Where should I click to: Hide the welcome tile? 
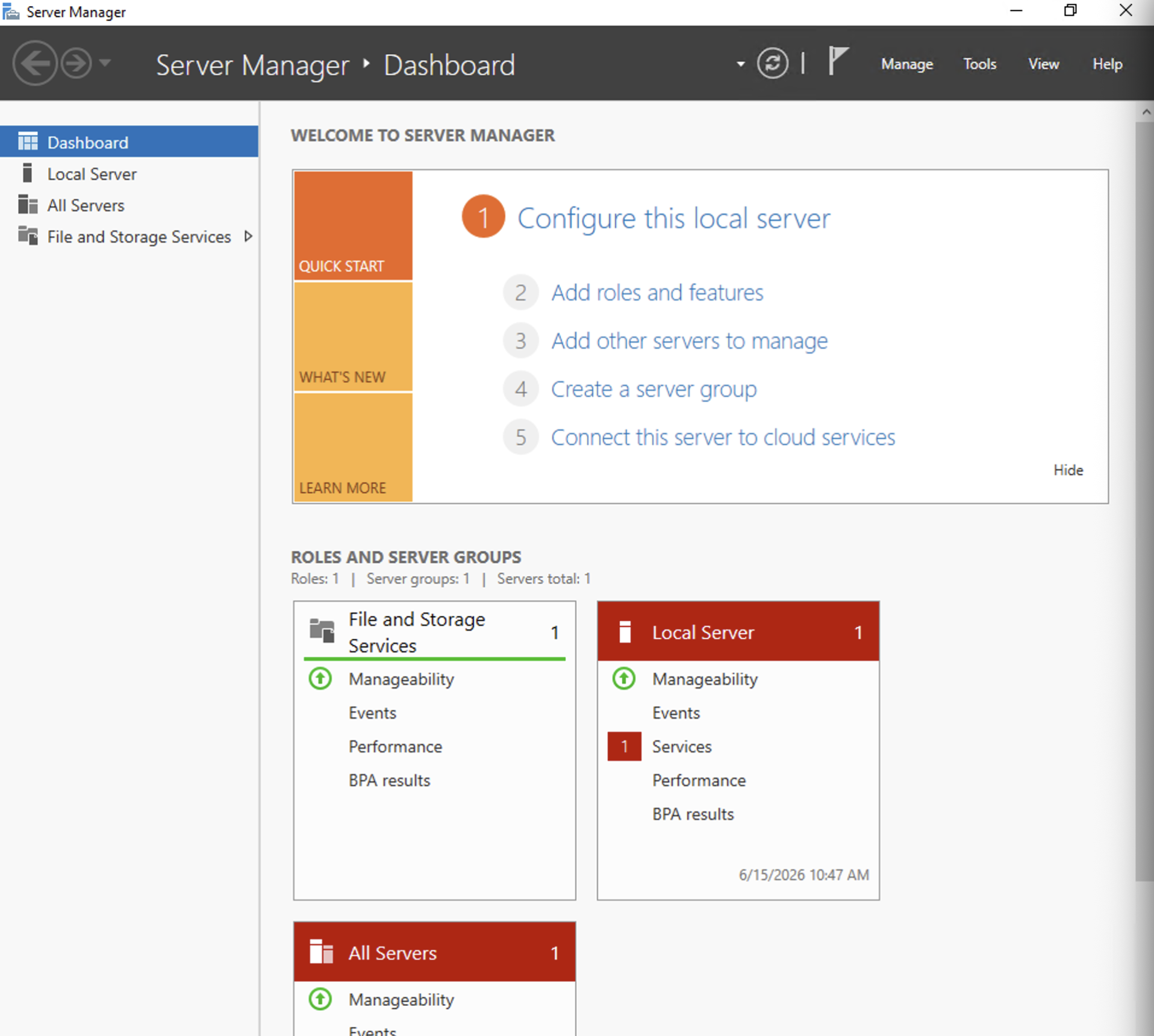point(1068,470)
